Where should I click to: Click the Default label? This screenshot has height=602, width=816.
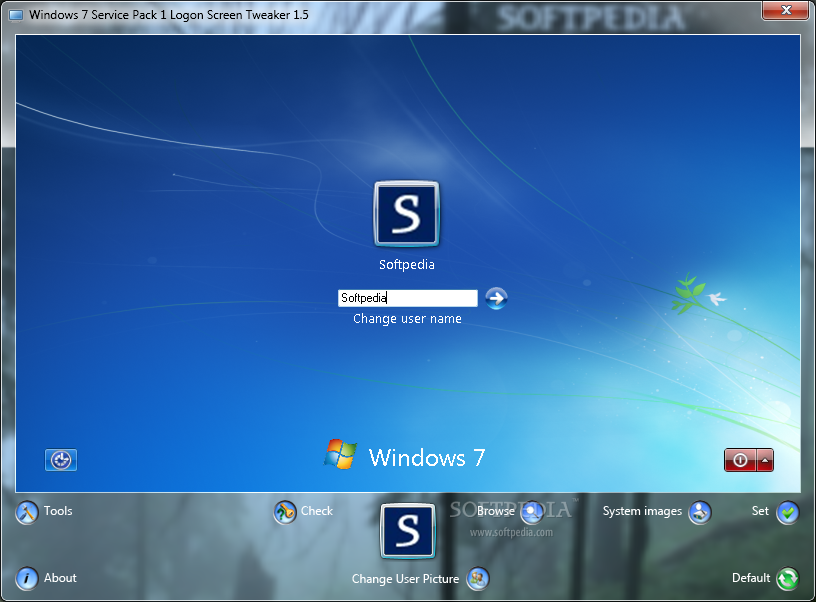751,578
